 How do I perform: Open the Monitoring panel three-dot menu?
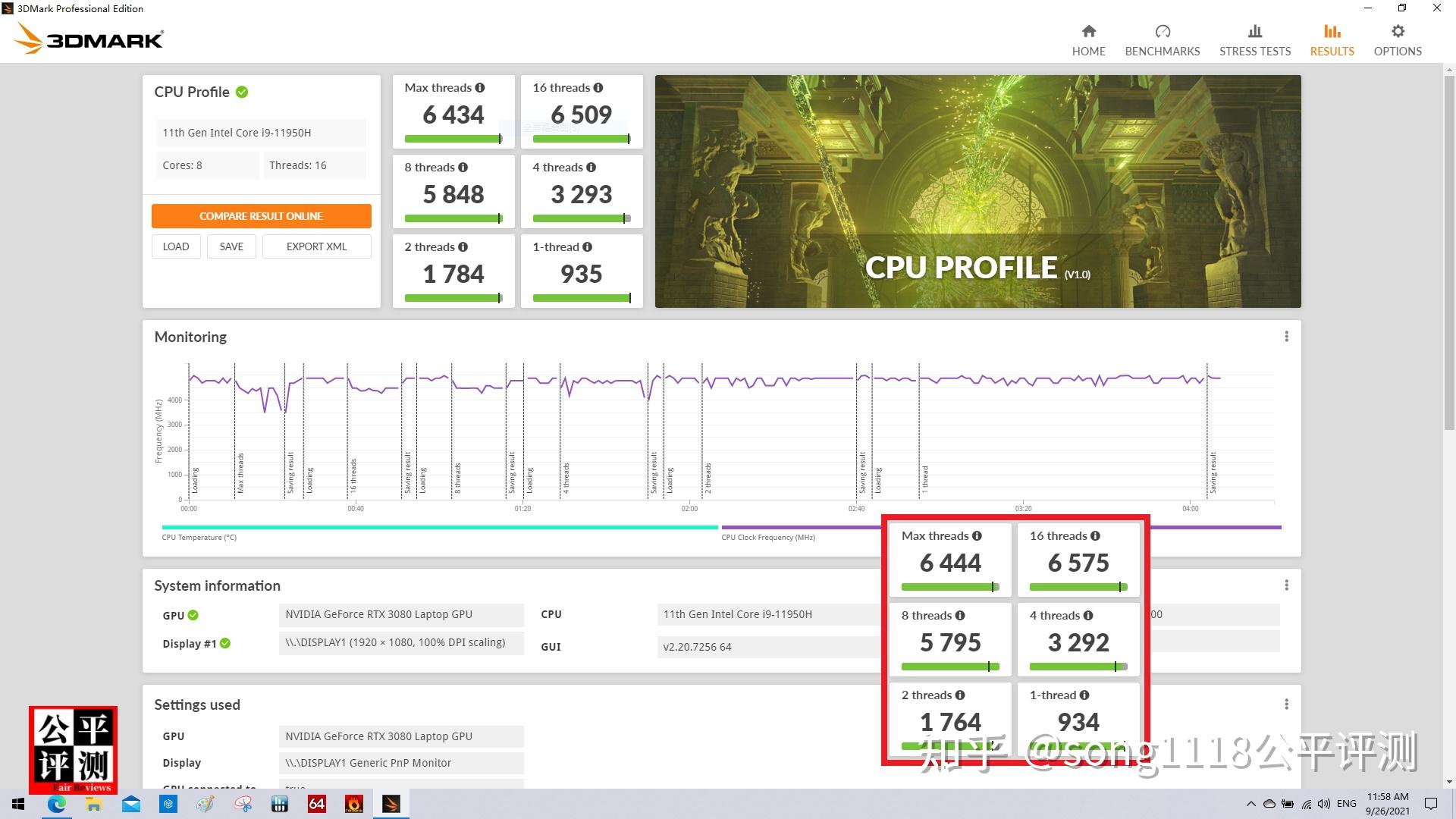(x=1286, y=337)
